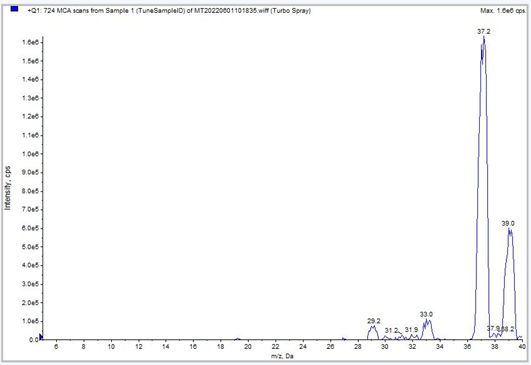Click the blue legend square beside the title

coord(14,9)
